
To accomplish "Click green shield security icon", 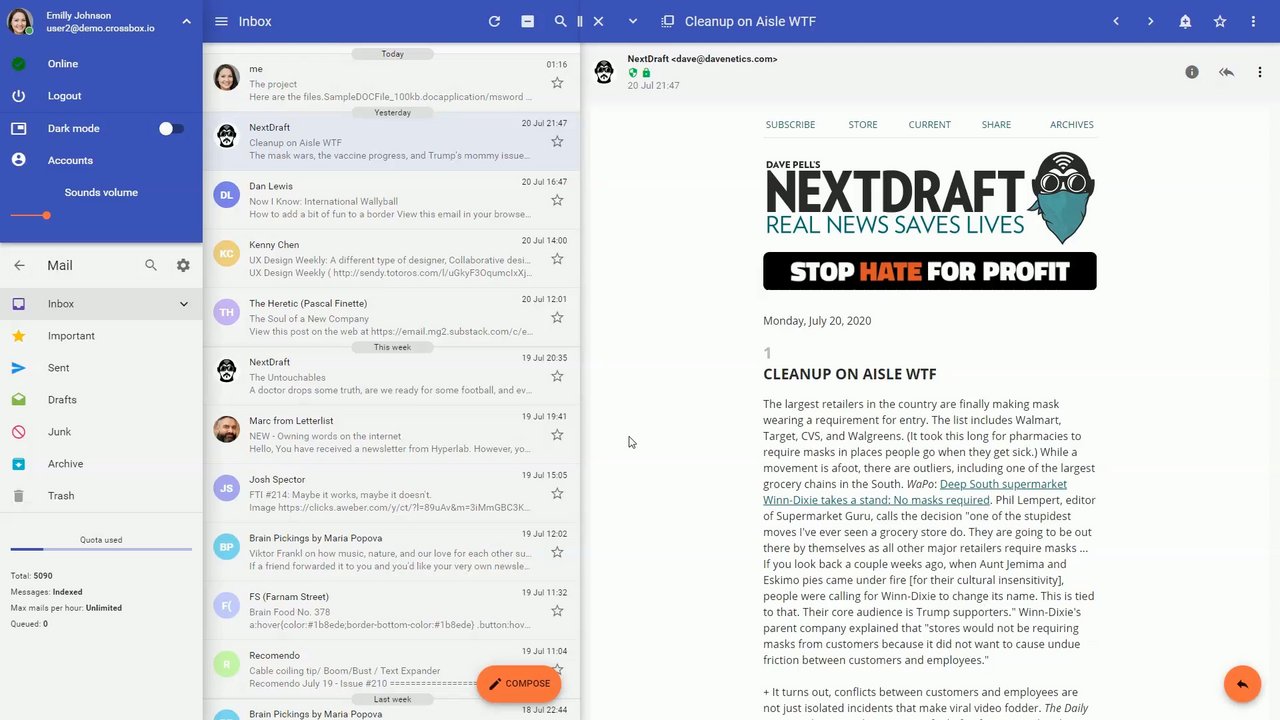I will pyautogui.click(x=633, y=73).
